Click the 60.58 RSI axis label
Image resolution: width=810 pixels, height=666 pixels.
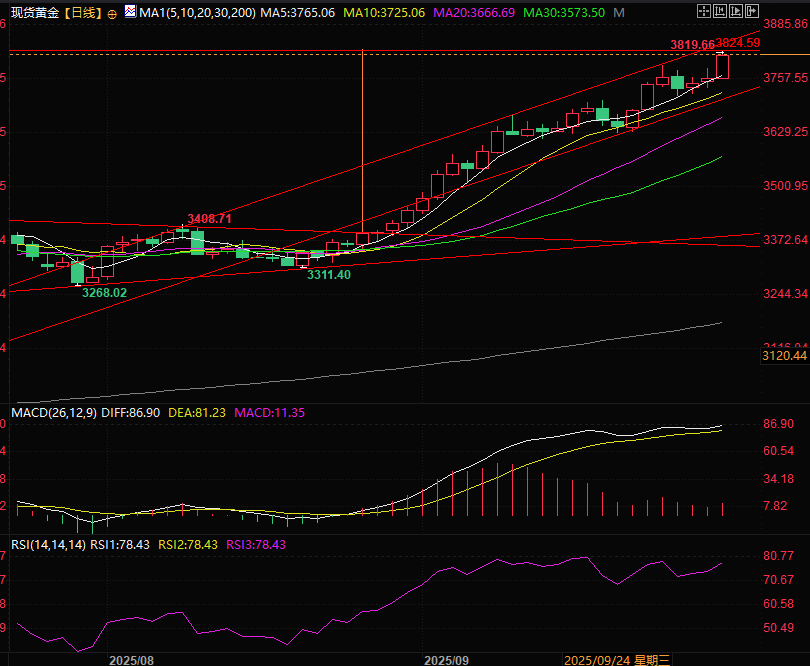pyautogui.click(x=778, y=603)
